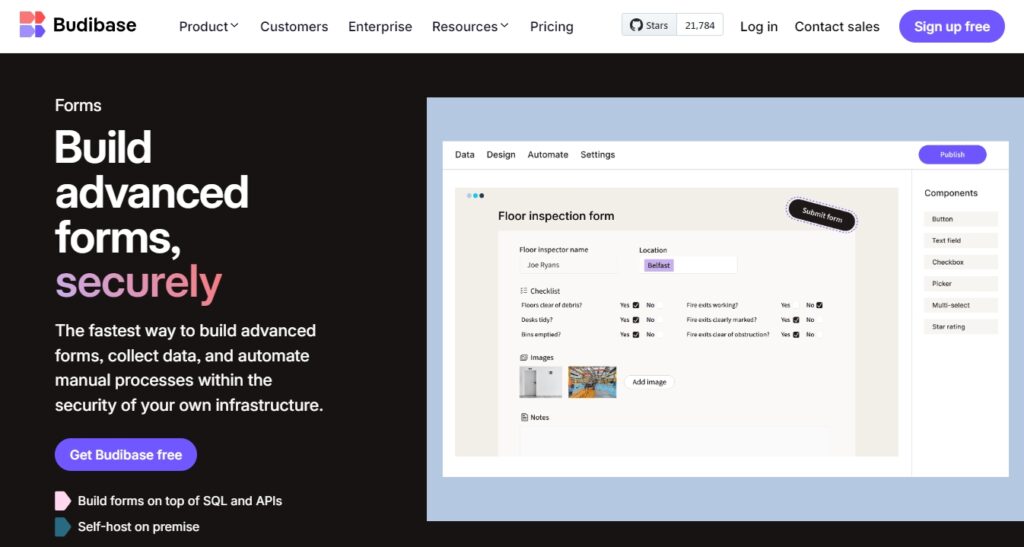
Task: Click the Checklist section icon
Action: click(x=524, y=291)
